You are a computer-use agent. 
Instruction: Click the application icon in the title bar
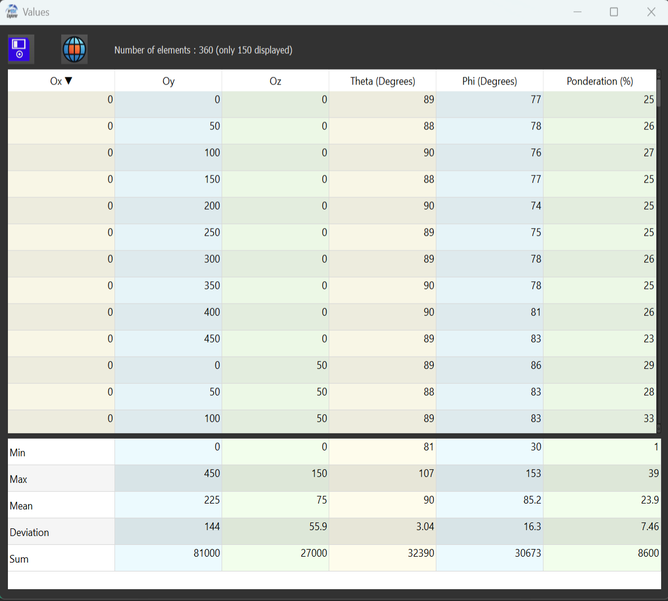pos(12,12)
